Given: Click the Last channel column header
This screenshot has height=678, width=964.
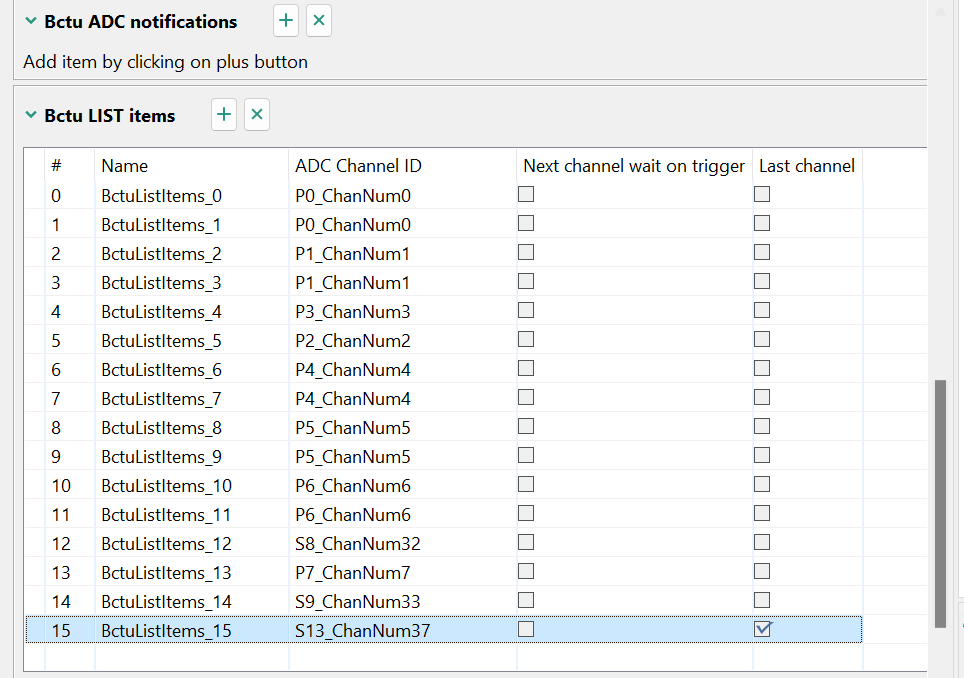Looking at the screenshot, I should coord(806,166).
